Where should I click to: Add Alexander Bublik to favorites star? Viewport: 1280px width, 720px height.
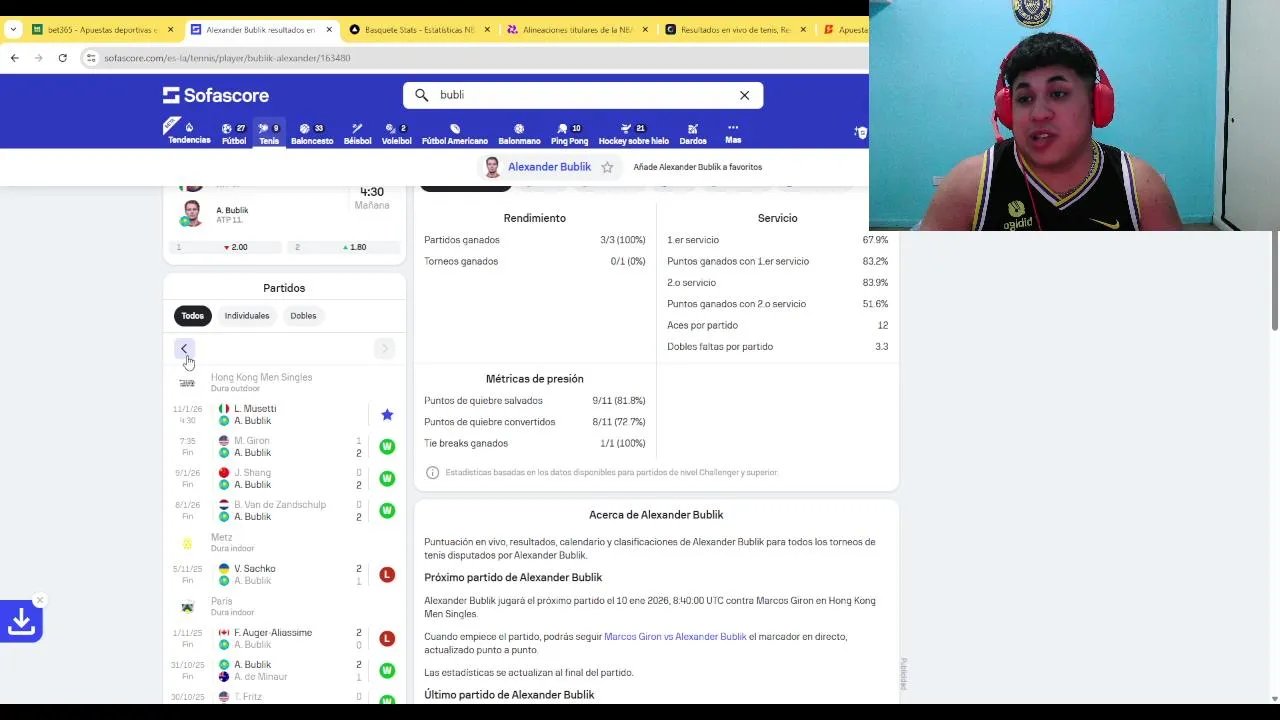tap(607, 167)
